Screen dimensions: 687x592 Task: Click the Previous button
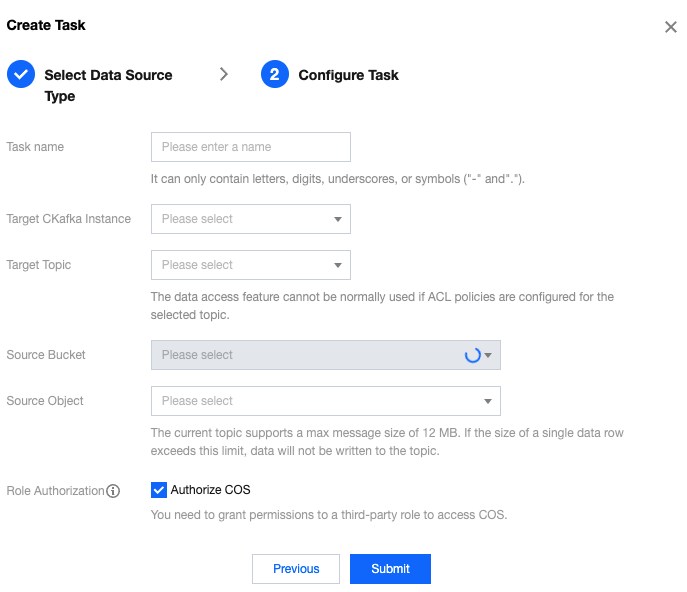pos(296,569)
